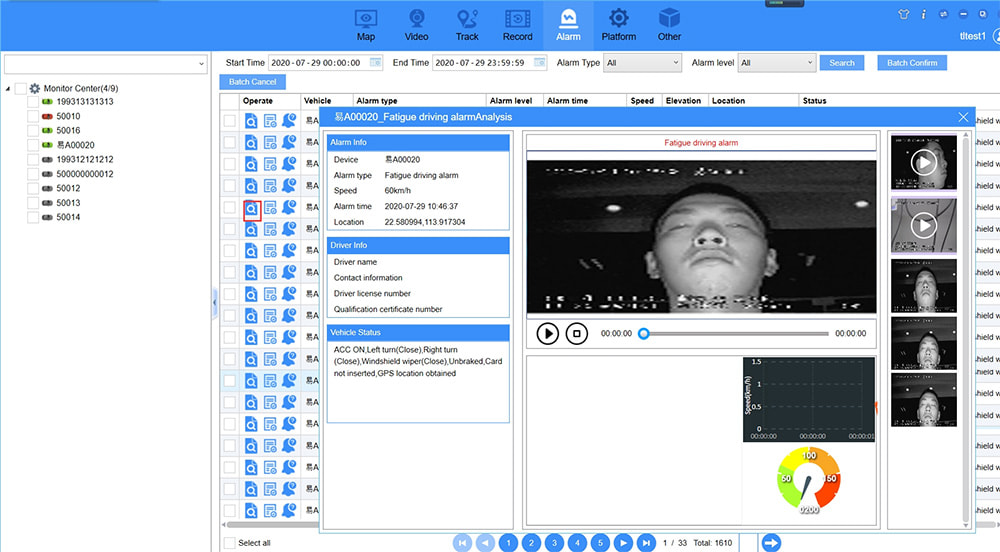Tick the checkbox for vehicle 50010
This screenshot has height=552, width=1000.
click(x=33, y=117)
